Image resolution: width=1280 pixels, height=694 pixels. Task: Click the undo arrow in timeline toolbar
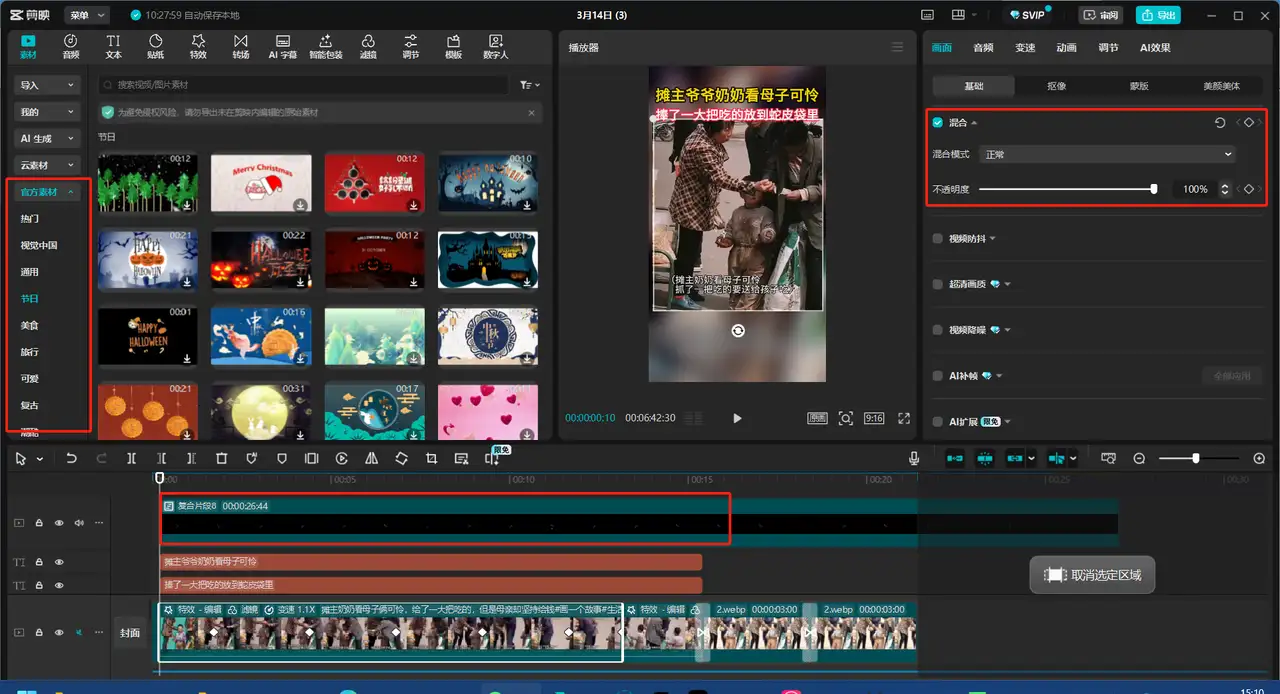[71, 458]
